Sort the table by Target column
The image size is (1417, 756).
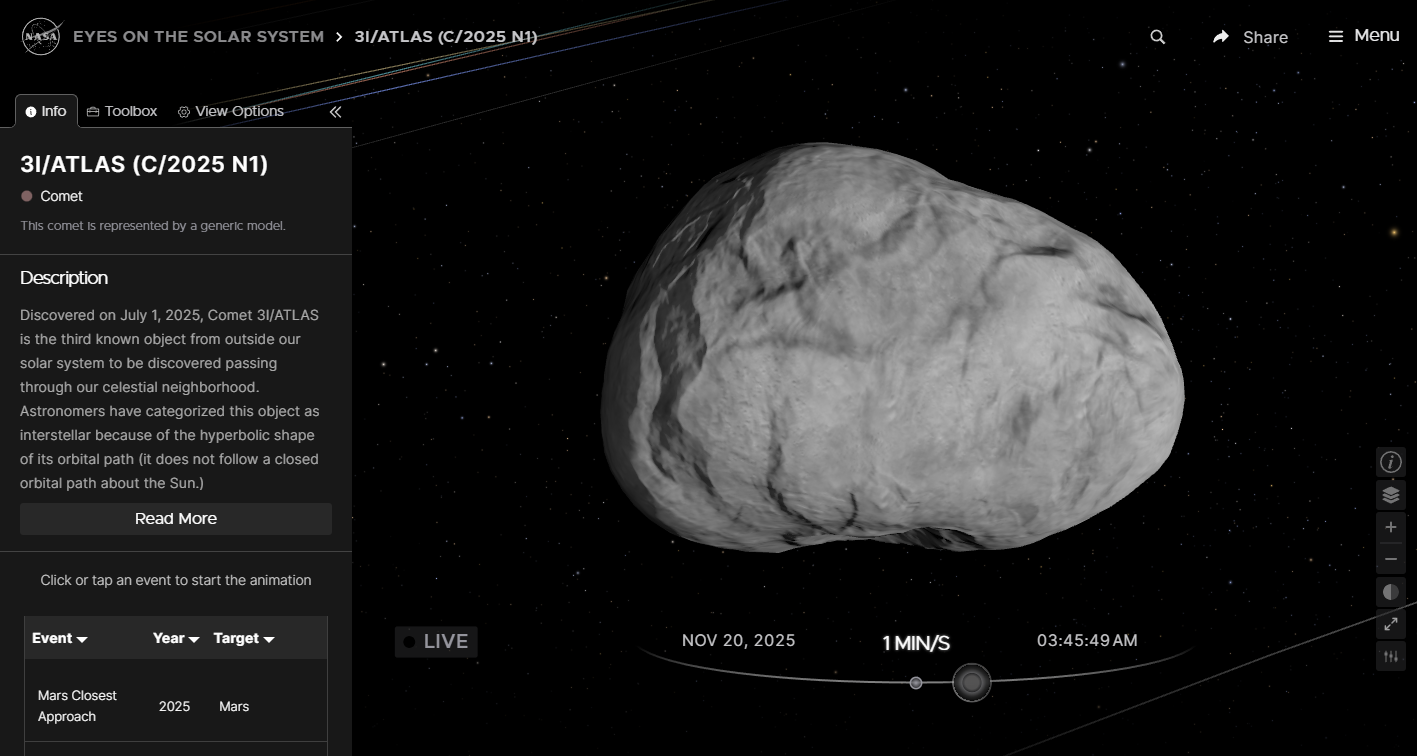pos(244,638)
